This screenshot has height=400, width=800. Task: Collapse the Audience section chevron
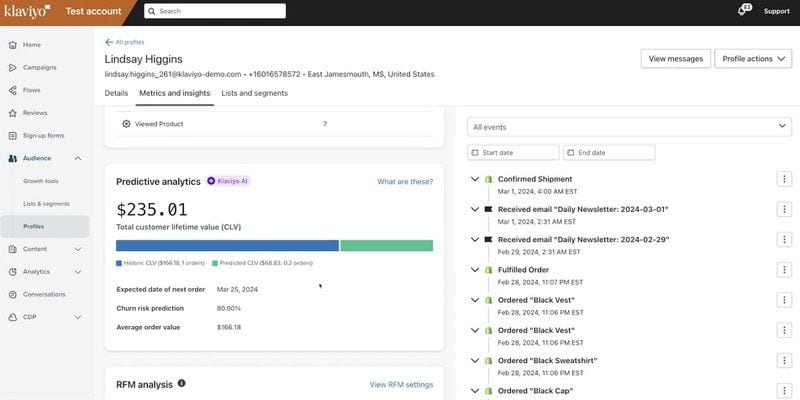click(x=78, y=158)
